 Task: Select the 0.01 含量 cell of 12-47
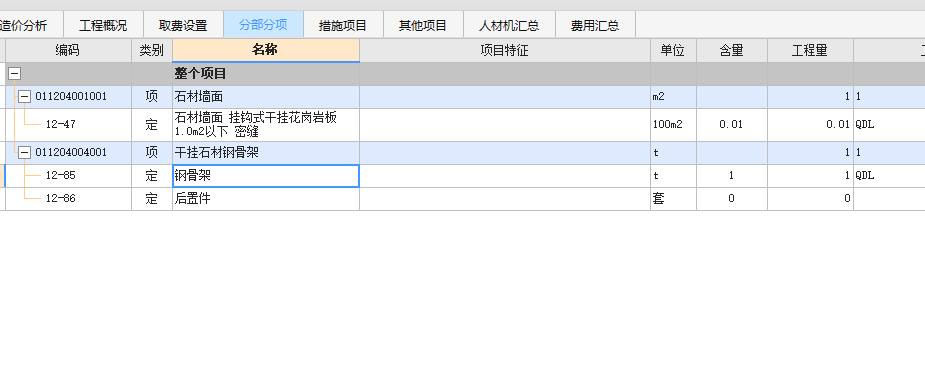click(x=732, y=125)
